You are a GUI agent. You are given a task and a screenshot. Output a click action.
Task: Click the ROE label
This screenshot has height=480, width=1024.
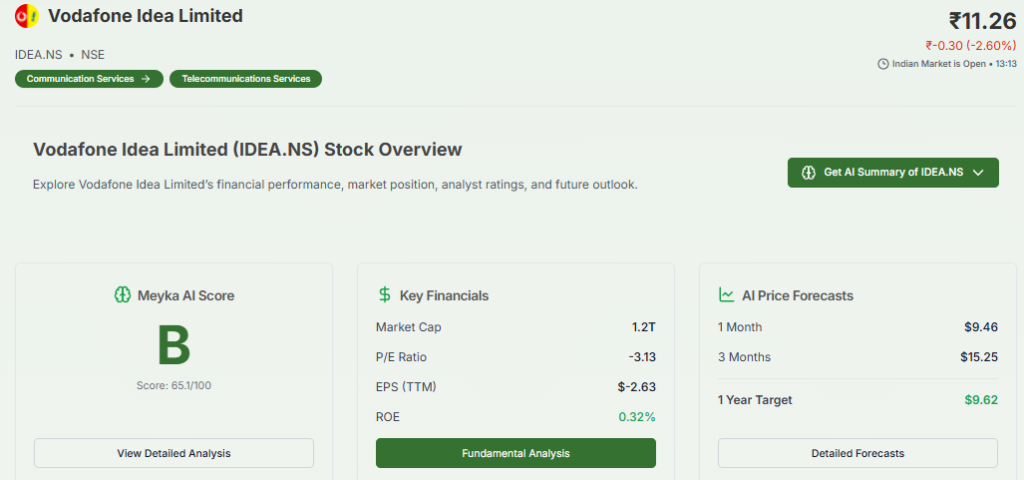point(387,417)
